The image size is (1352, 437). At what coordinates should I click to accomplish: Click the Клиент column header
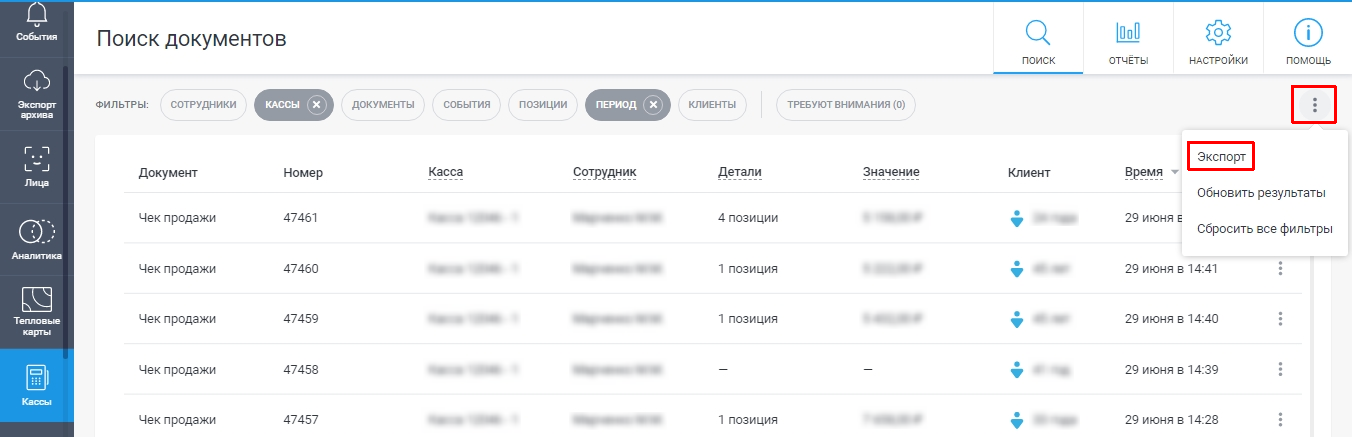coord(1029,172)
